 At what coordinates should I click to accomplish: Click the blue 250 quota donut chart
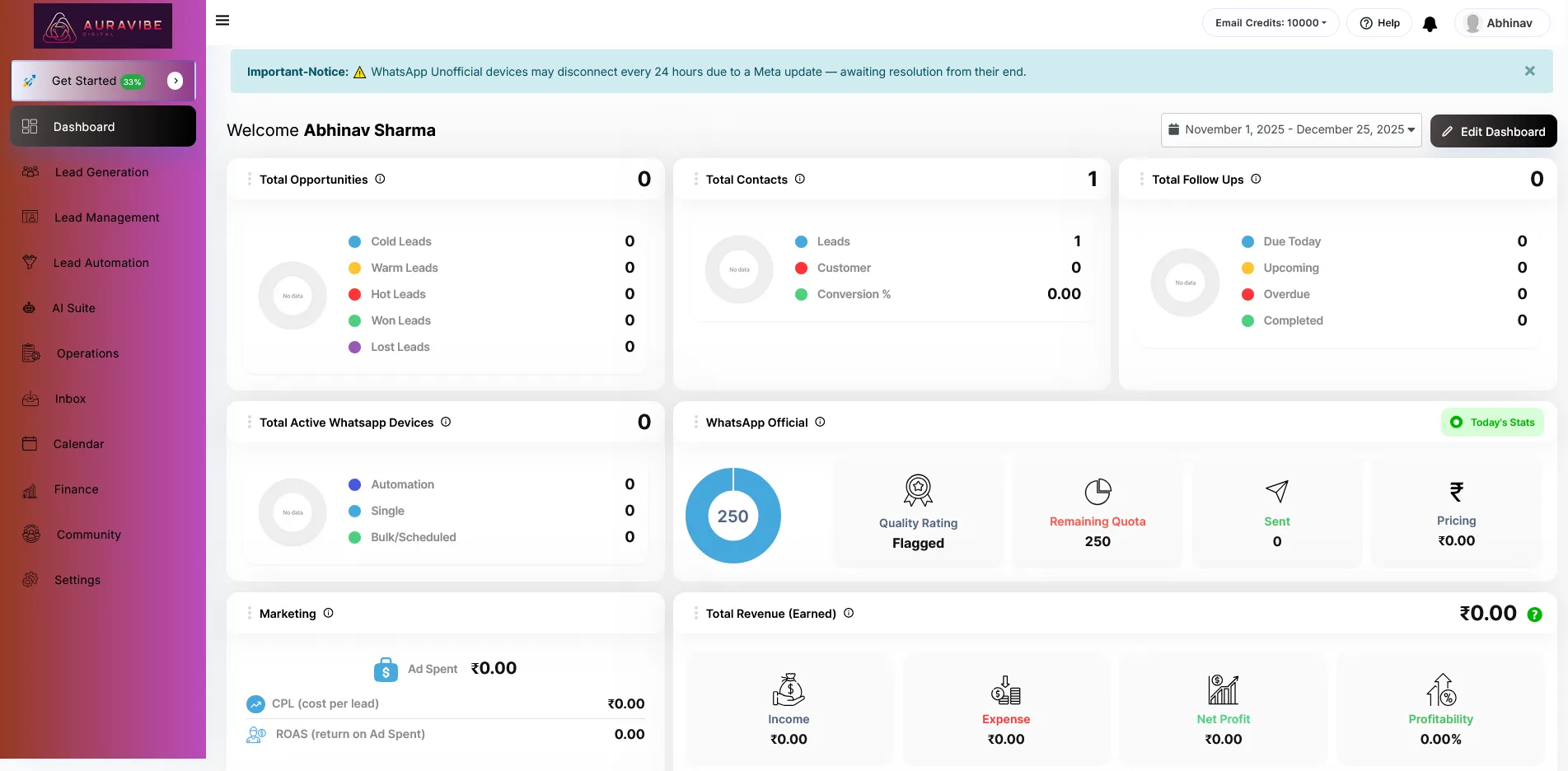(x=733, y=516)
